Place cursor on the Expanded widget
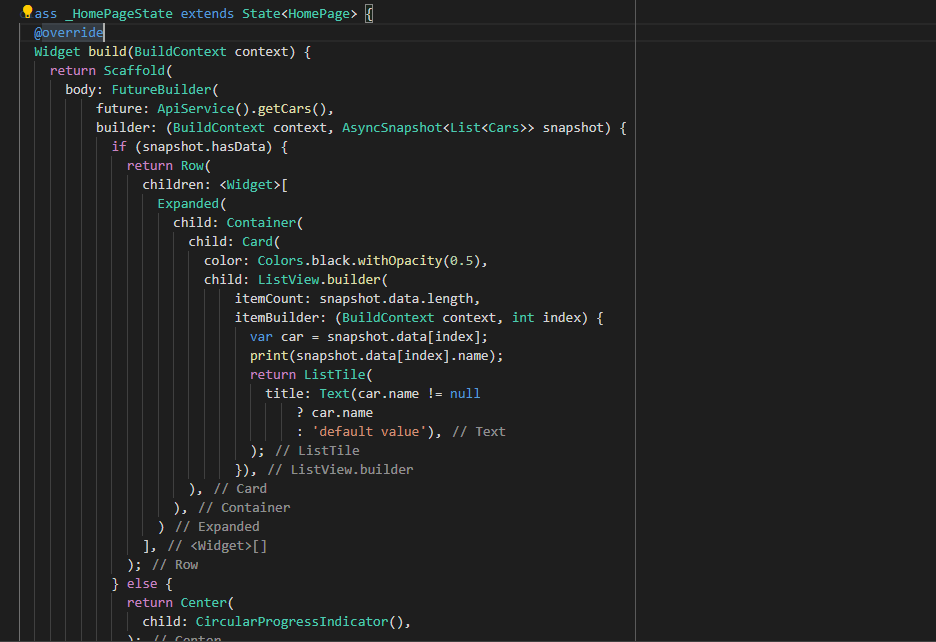The image size is (936, 642). click(188, 203)
